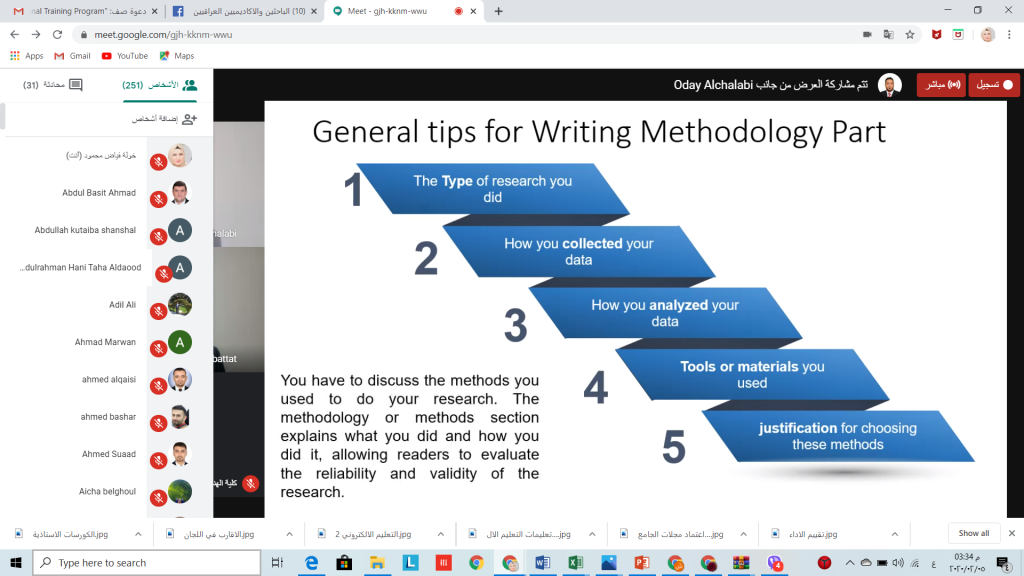
Task: Click the translate page icon in address bar
Action: (888, 34)
